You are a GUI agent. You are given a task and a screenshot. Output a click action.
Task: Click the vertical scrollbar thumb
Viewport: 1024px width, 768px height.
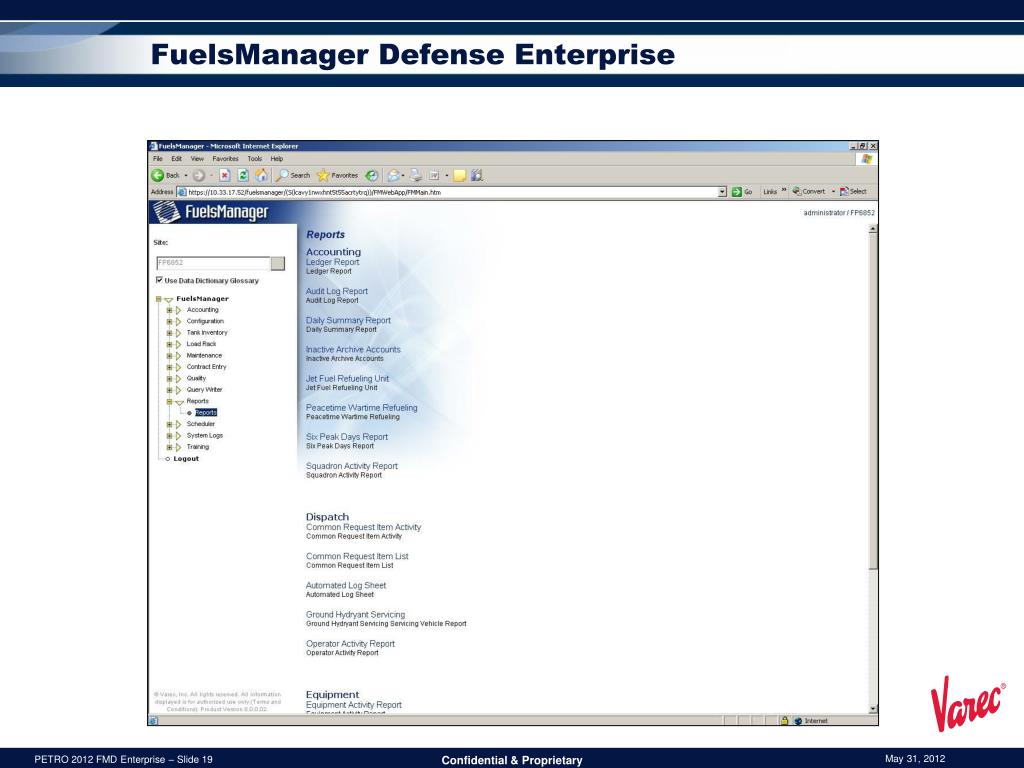click(x=873, y=402)
